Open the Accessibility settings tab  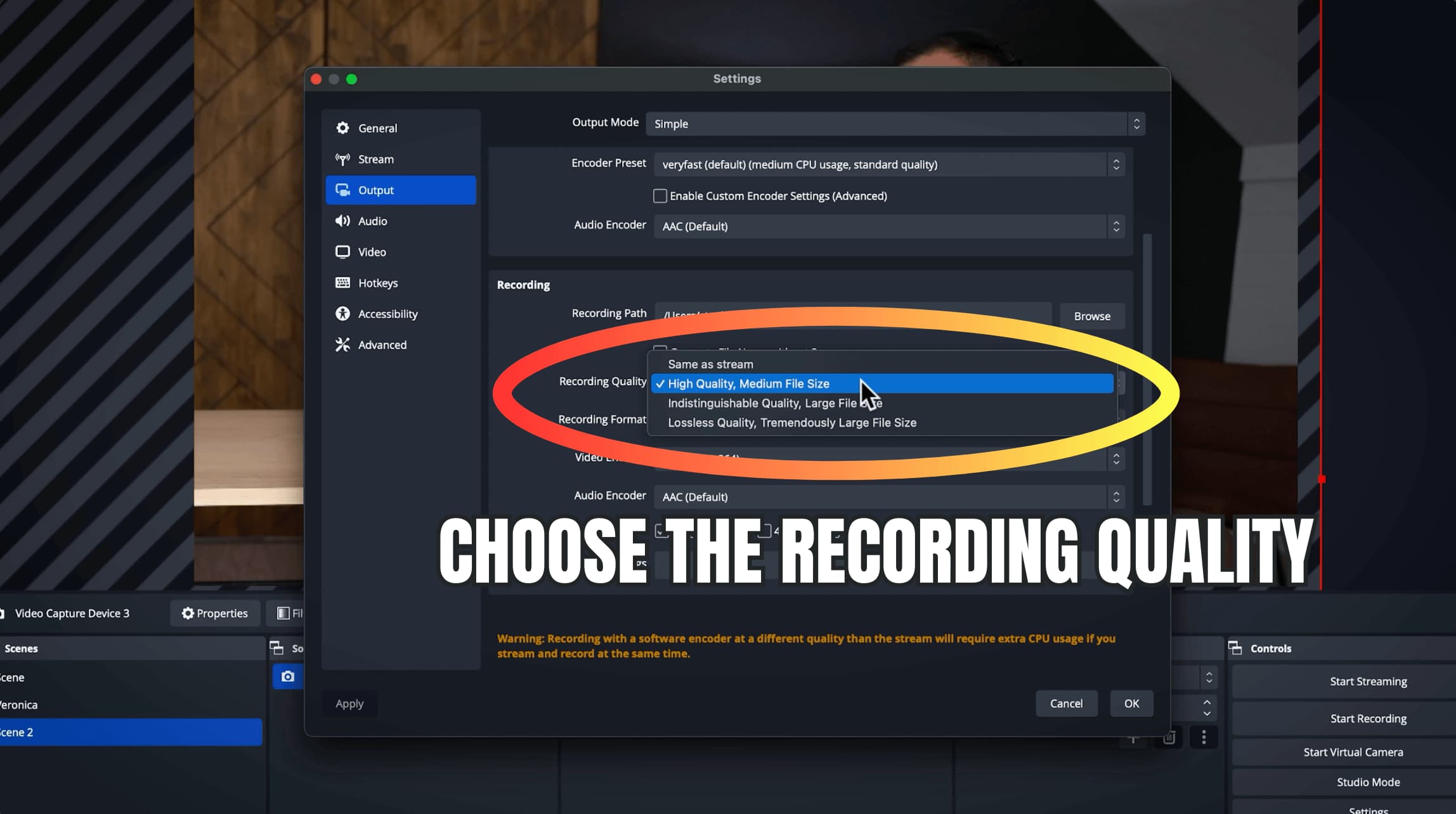401,314
